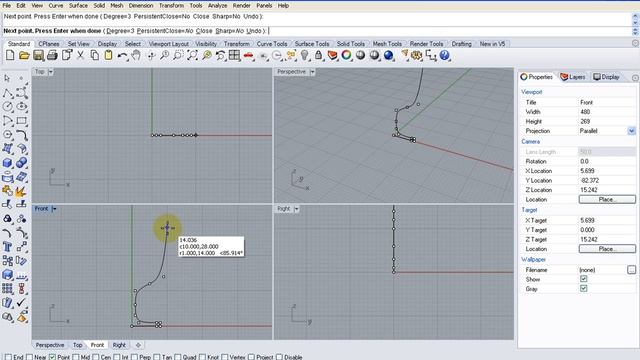This screenshot has width=640, height=360.
Task: Click Place button for camera location
Action: [x=607, y=200]
